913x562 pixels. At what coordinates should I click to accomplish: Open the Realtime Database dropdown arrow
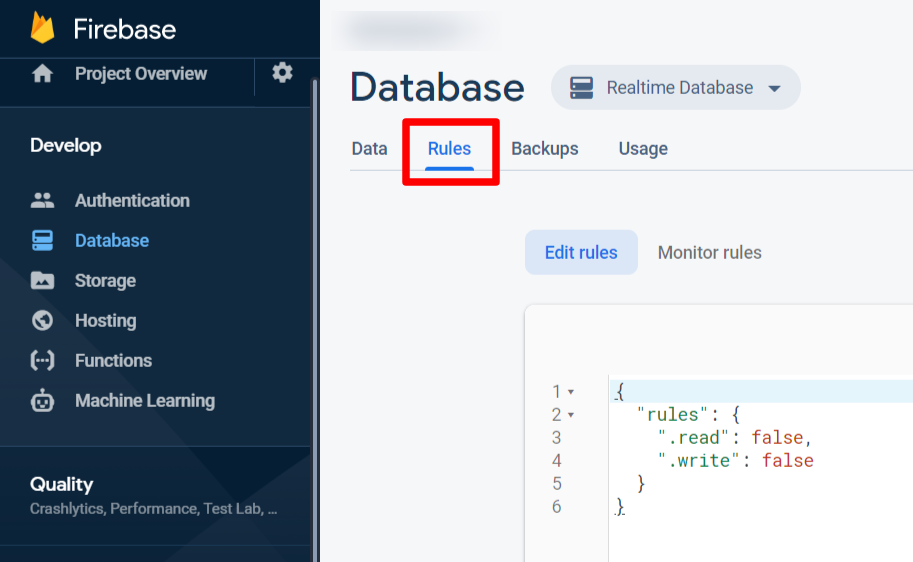pyautogui.click(x=774, y=89)
